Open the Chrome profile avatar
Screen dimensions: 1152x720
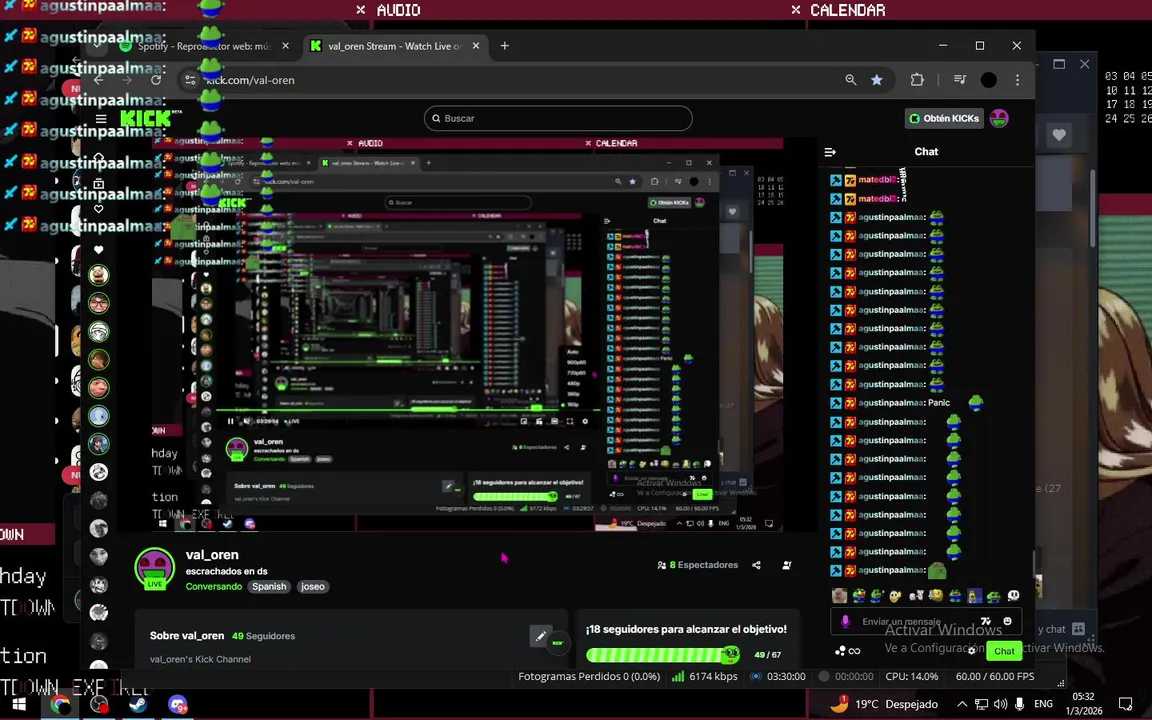989,80
